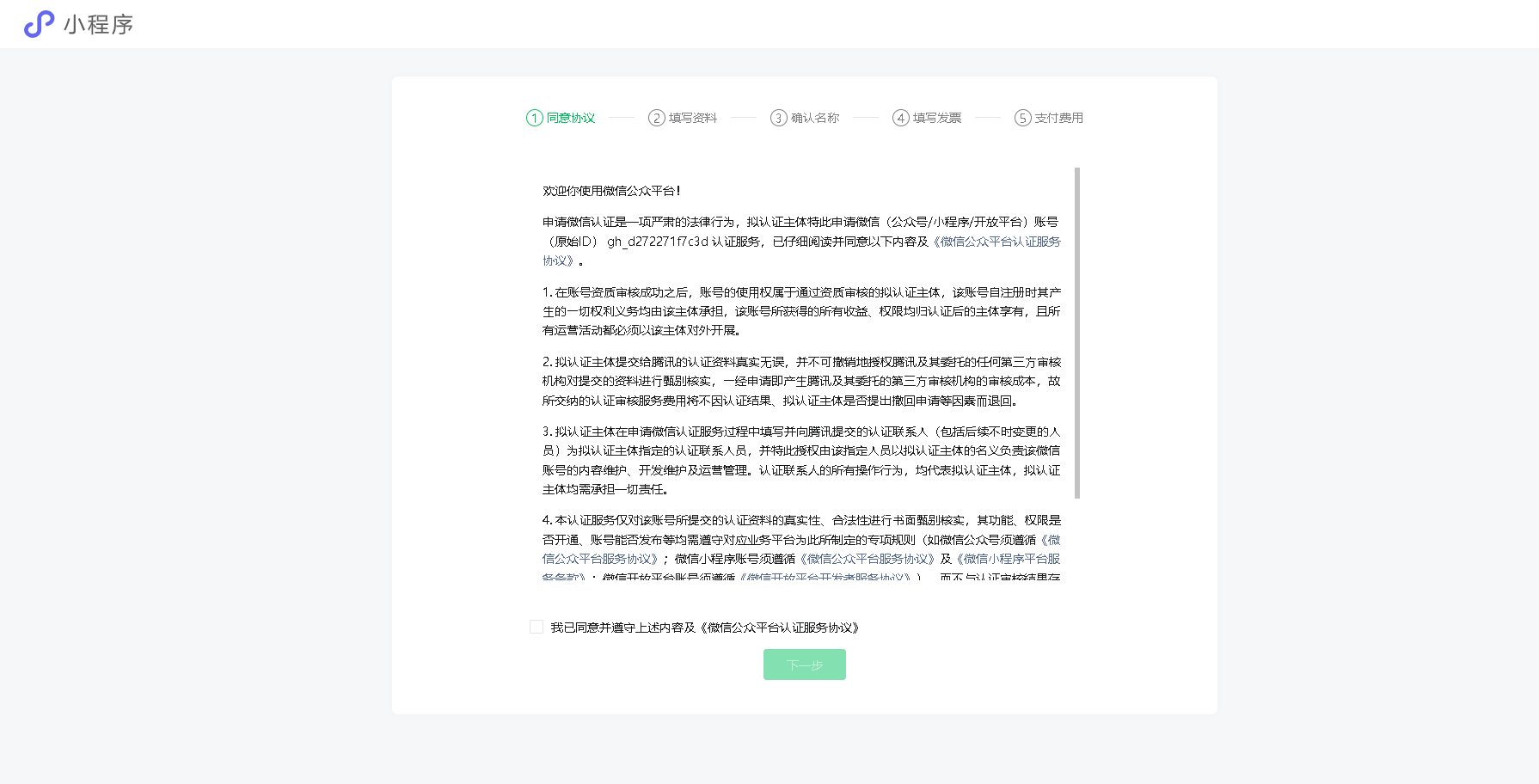Screen dimensions: 1539x784
Task: Click clause 3 paragraph about 认证联系人
Action: 801,460
